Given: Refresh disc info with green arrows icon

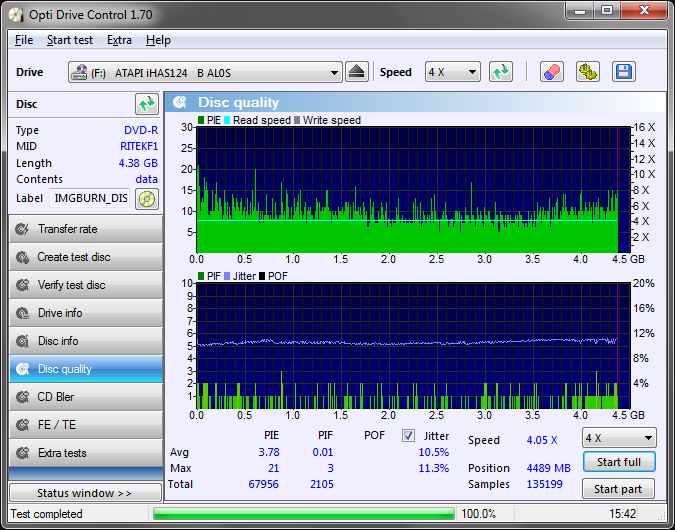Looking at the screenshot, I should tap(147, 104).
